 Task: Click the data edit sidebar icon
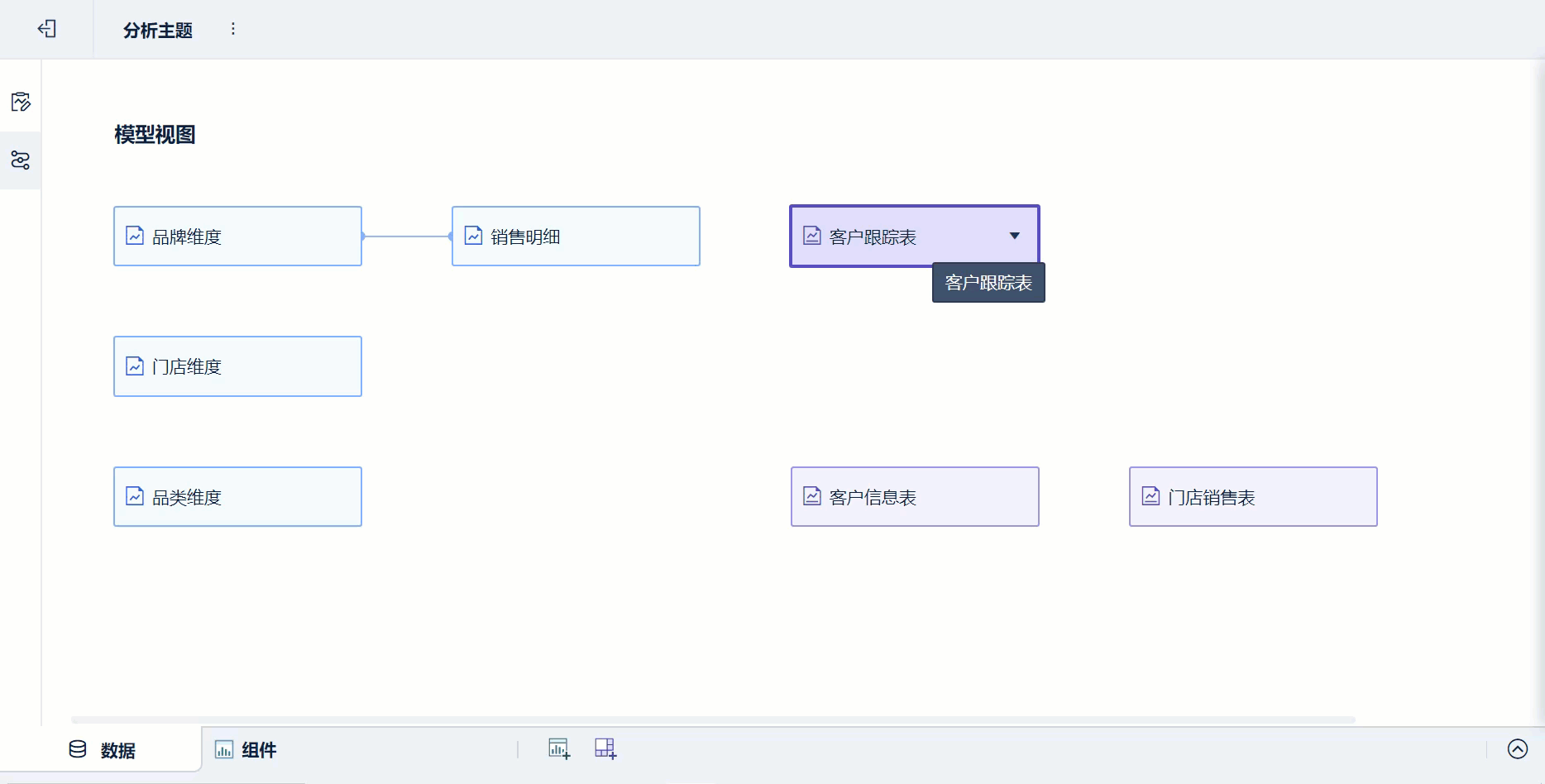click(21, 102)
